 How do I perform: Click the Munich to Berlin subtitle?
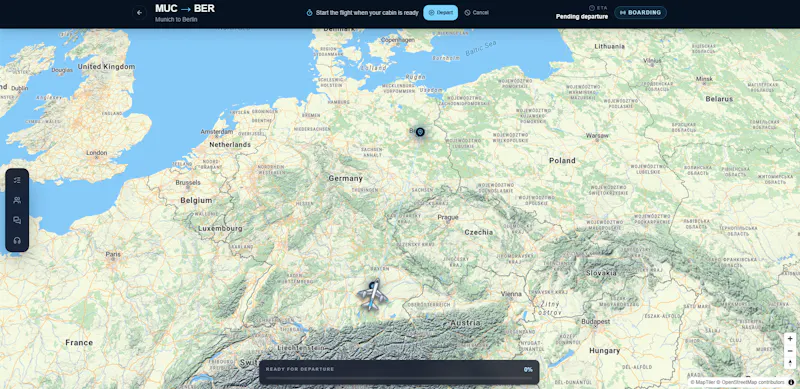pyautogui.click(x=176, y=19)
